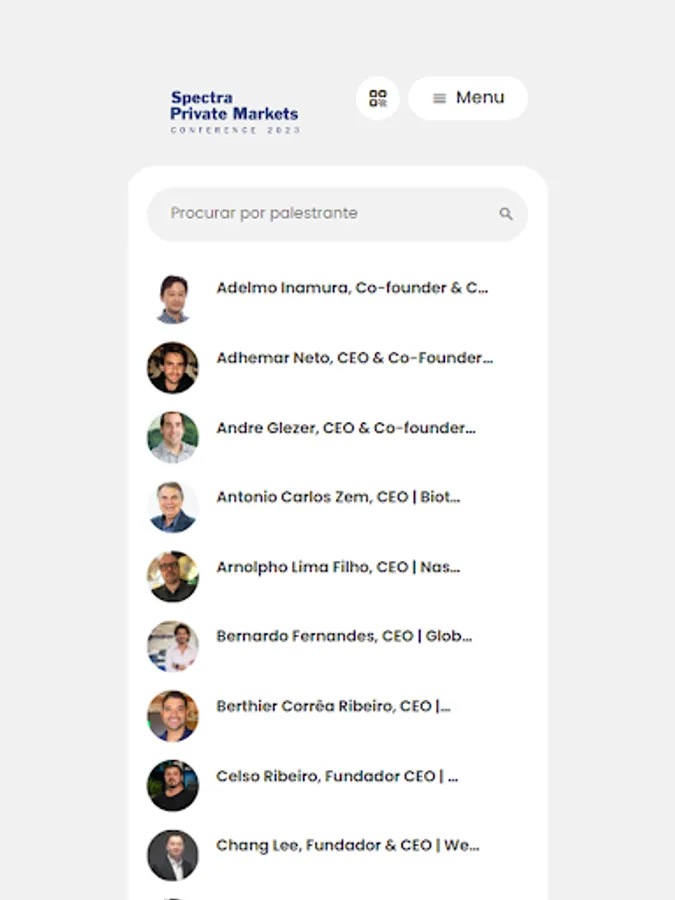Open Chang Lee's avatar
Screen dimensions: 675x900
[x=173, y=855]
